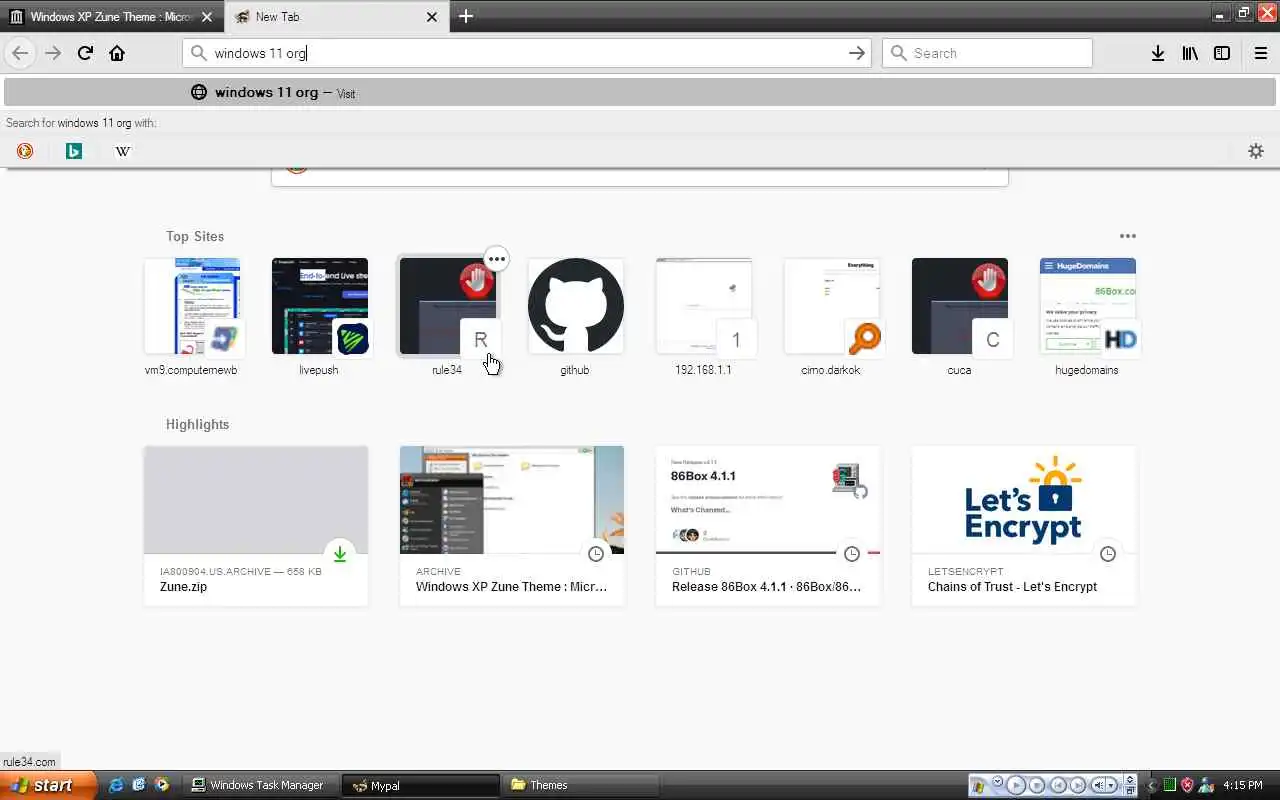Click into the Search box

987,53
